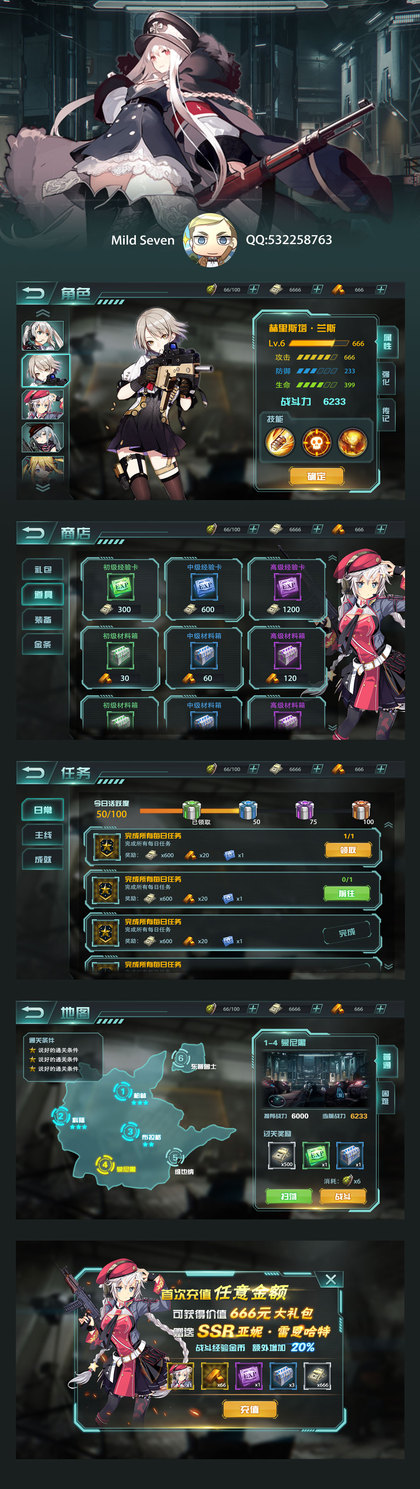Claim reward with the 领取 button
420x1489 pixels.
(347, 850)
